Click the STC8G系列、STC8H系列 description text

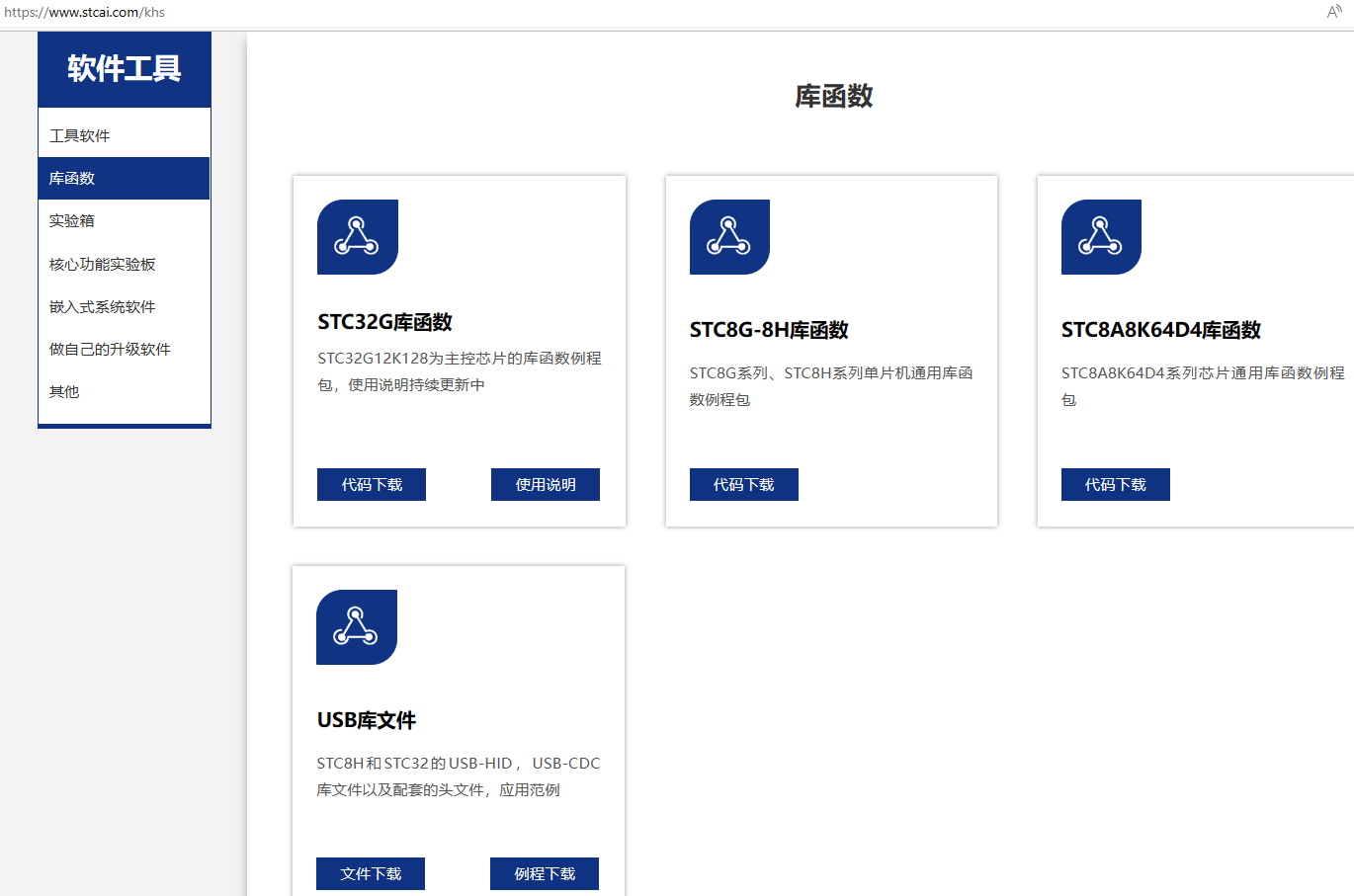[x=831, y=386]
